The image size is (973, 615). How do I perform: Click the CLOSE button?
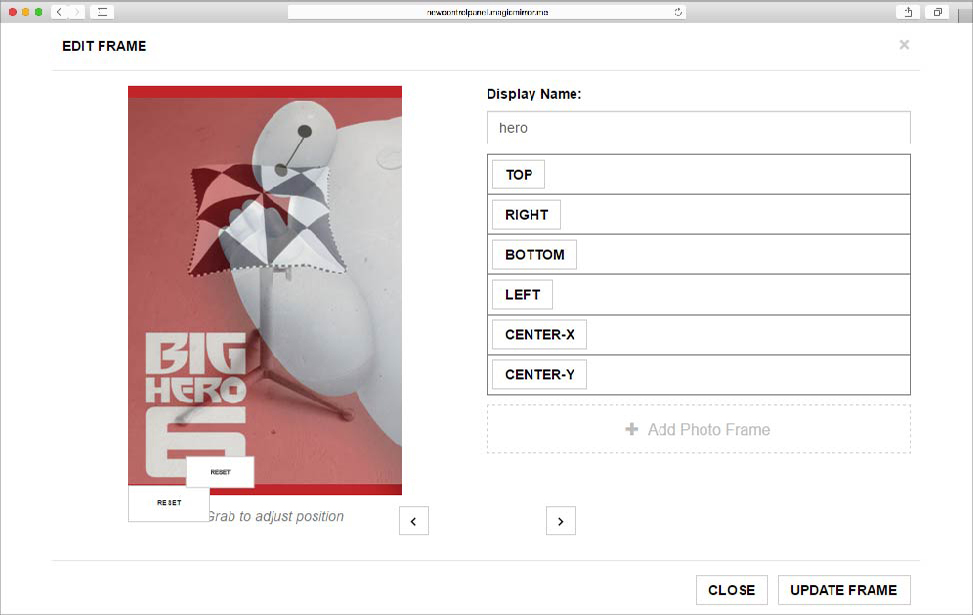732,590
